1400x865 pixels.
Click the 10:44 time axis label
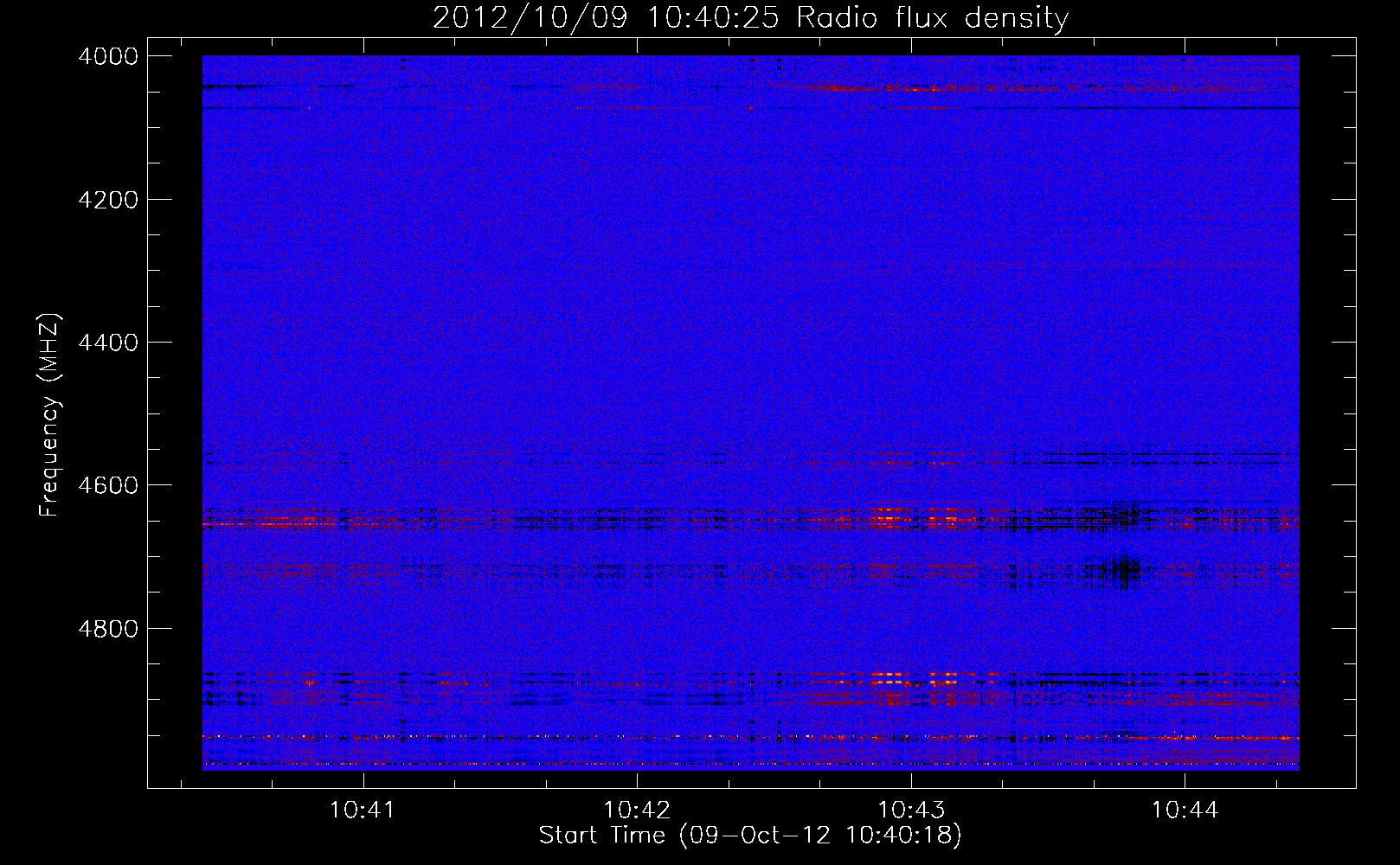pos(1185,811)
